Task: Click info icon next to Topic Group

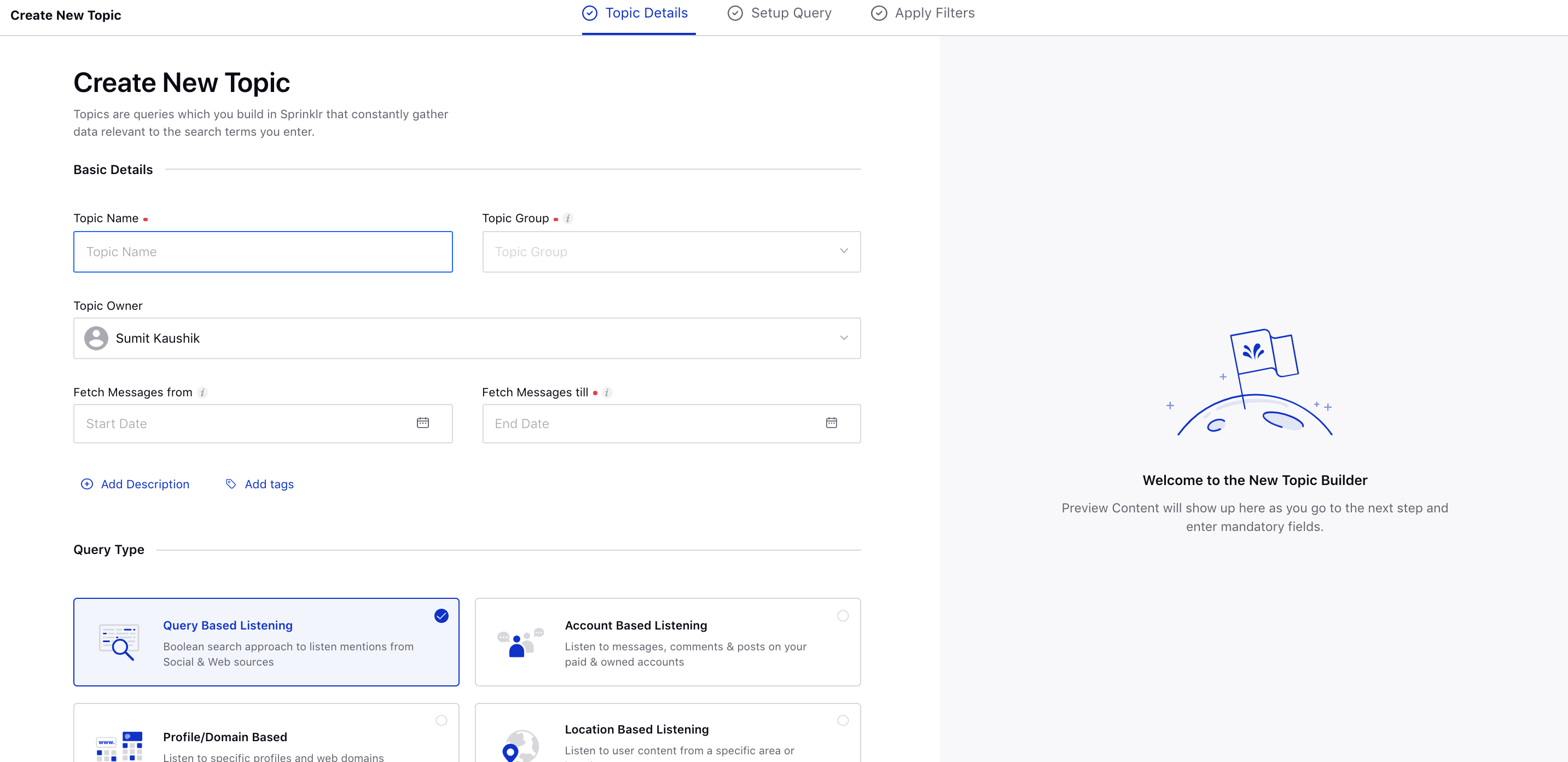Action: pyautogui.click(x=567, y=218)
